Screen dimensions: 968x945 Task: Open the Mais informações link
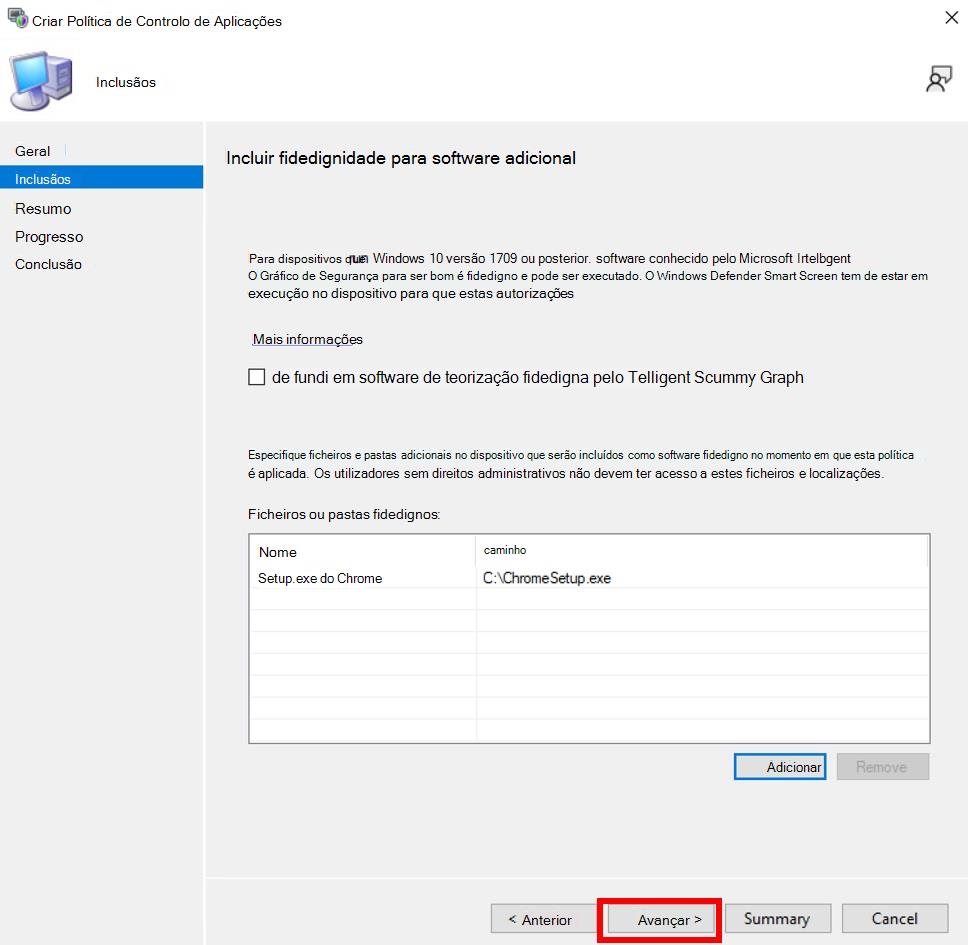pos(307,339)
